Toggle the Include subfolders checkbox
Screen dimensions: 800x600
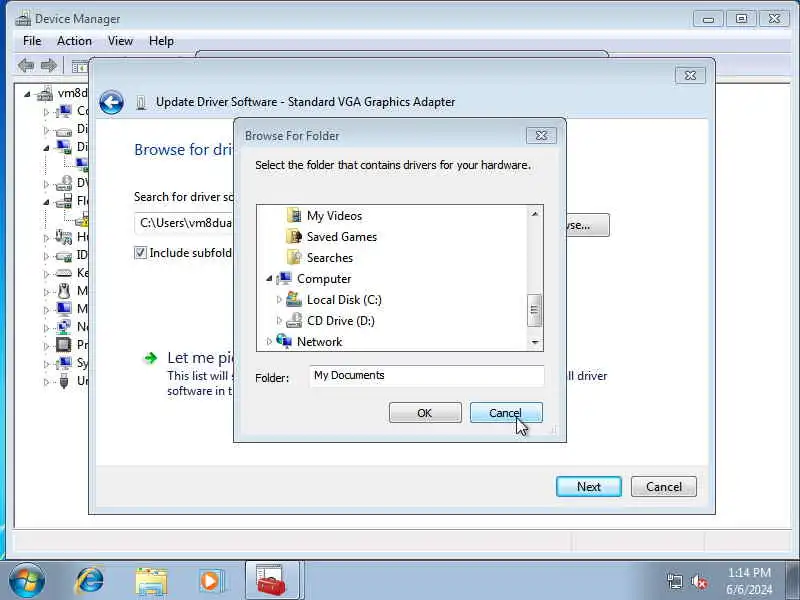[x=140, y=253]
